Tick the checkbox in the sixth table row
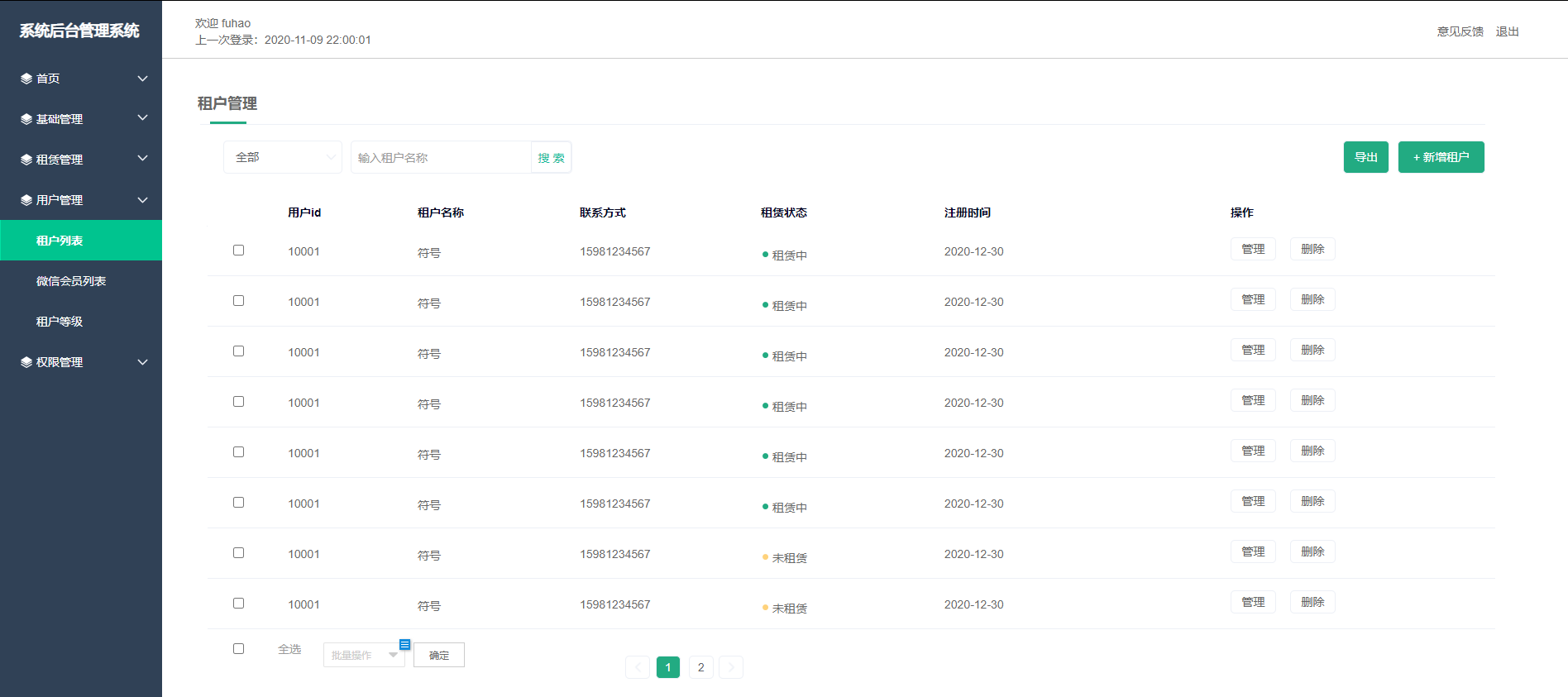The height and width of the screenshot is (697, 1568). 238,502
